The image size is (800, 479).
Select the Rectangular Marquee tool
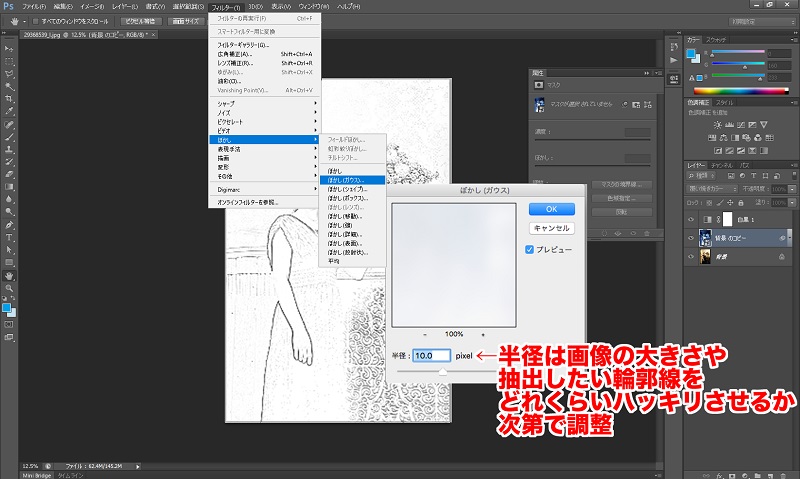coord(9,61)
